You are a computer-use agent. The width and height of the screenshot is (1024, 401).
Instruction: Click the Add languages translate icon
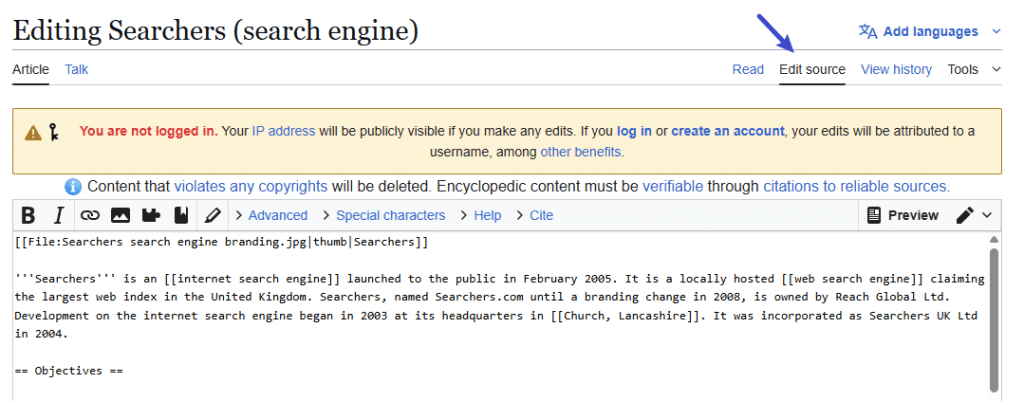tap(868, 31)
